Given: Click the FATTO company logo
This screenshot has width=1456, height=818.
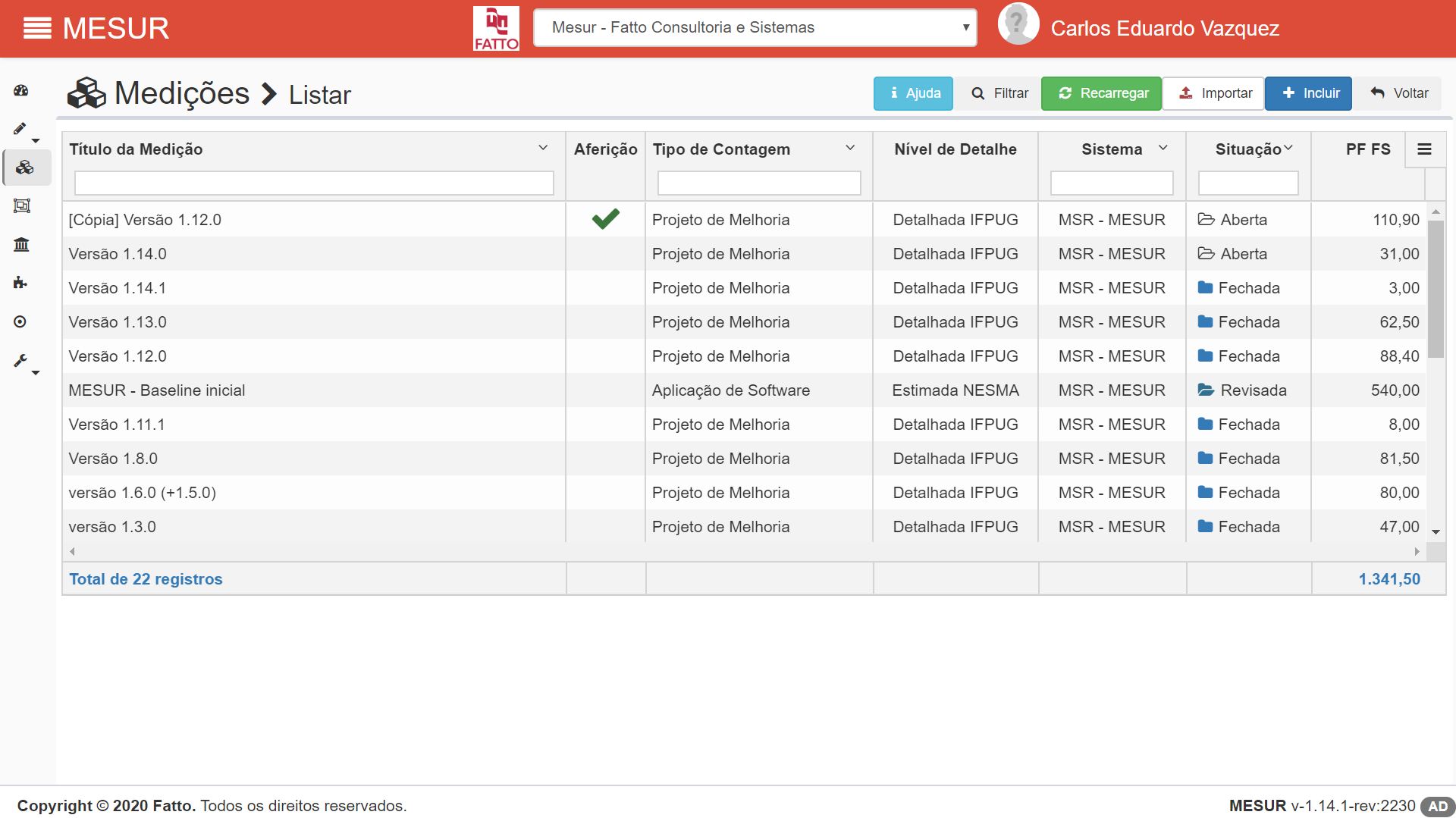Looking at the screenshot, I should [496, 29].
